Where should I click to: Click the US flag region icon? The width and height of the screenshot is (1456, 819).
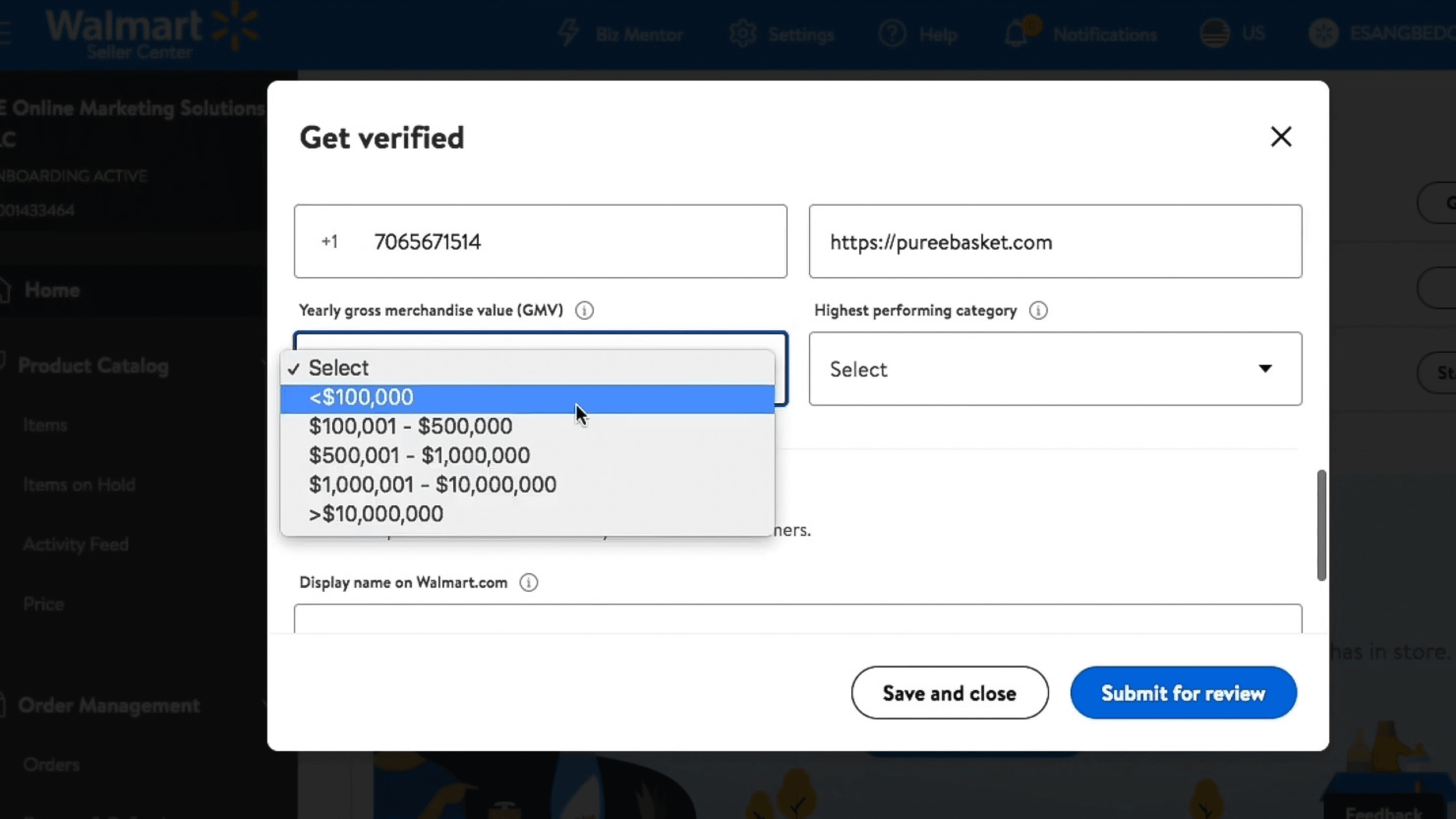pyautogui.click(x=1214, y=33)
